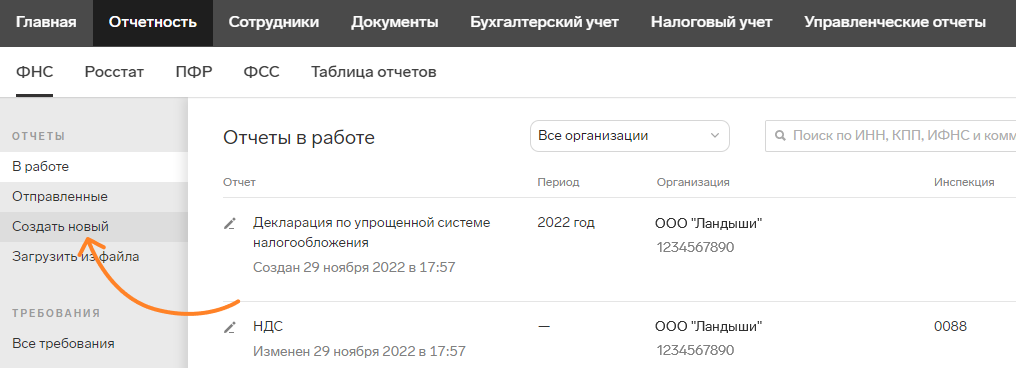1016x368 pixels.
Task: Open the Главная menu item
Action: coord(46,23)
